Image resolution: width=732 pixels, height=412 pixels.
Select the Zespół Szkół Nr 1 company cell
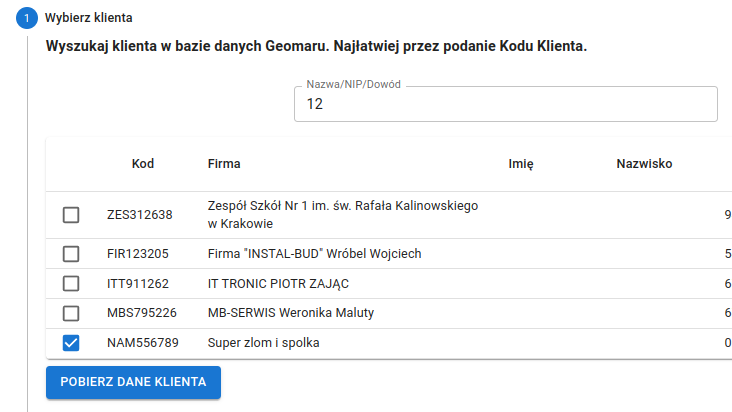click(x=342, y=215)
